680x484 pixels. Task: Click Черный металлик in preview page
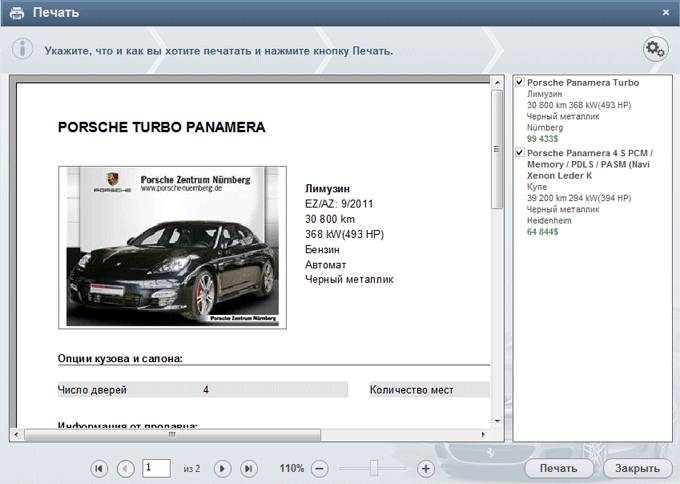point(349,279)
